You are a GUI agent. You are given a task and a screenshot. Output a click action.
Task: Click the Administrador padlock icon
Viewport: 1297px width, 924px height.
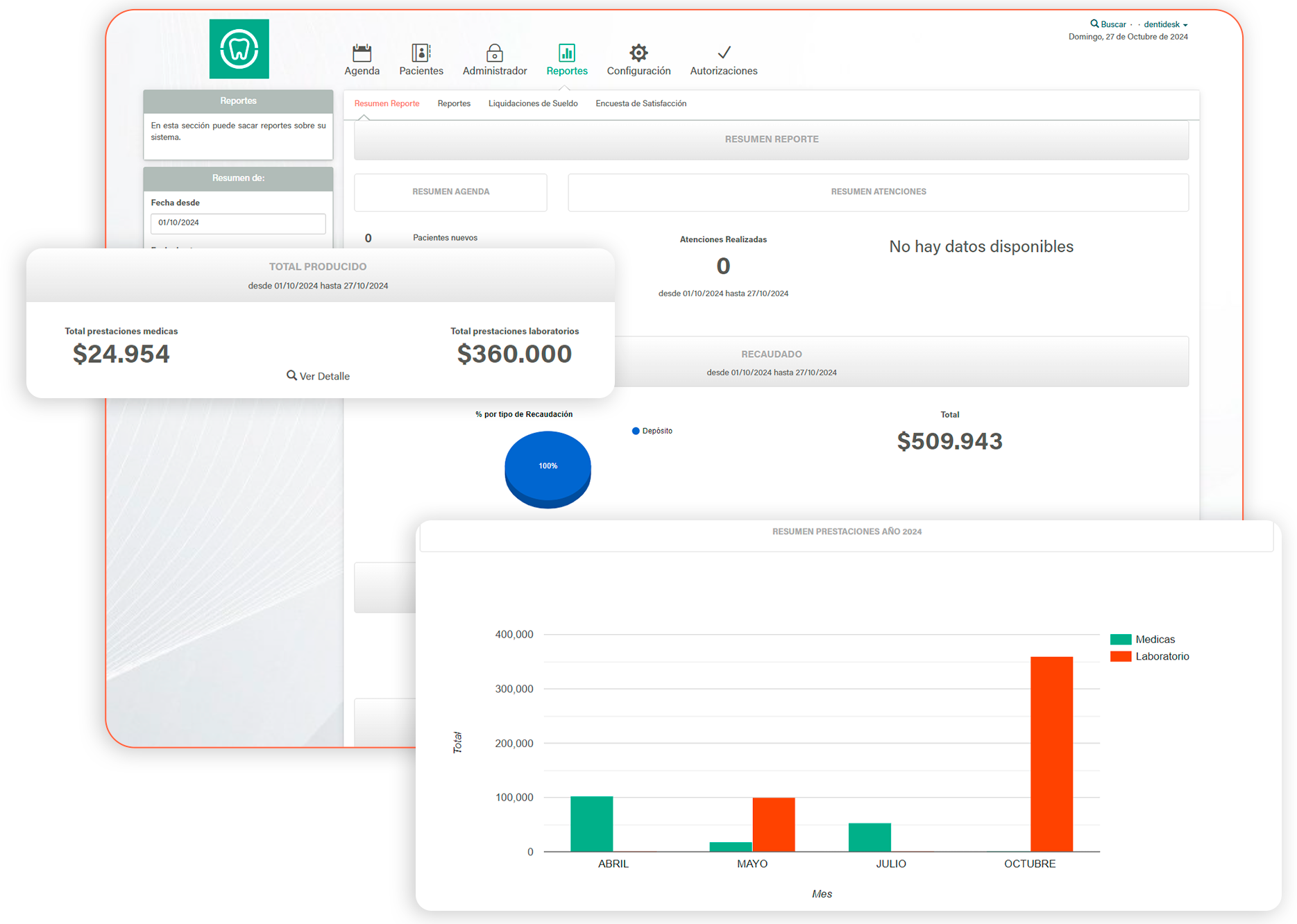click(494, 53)
